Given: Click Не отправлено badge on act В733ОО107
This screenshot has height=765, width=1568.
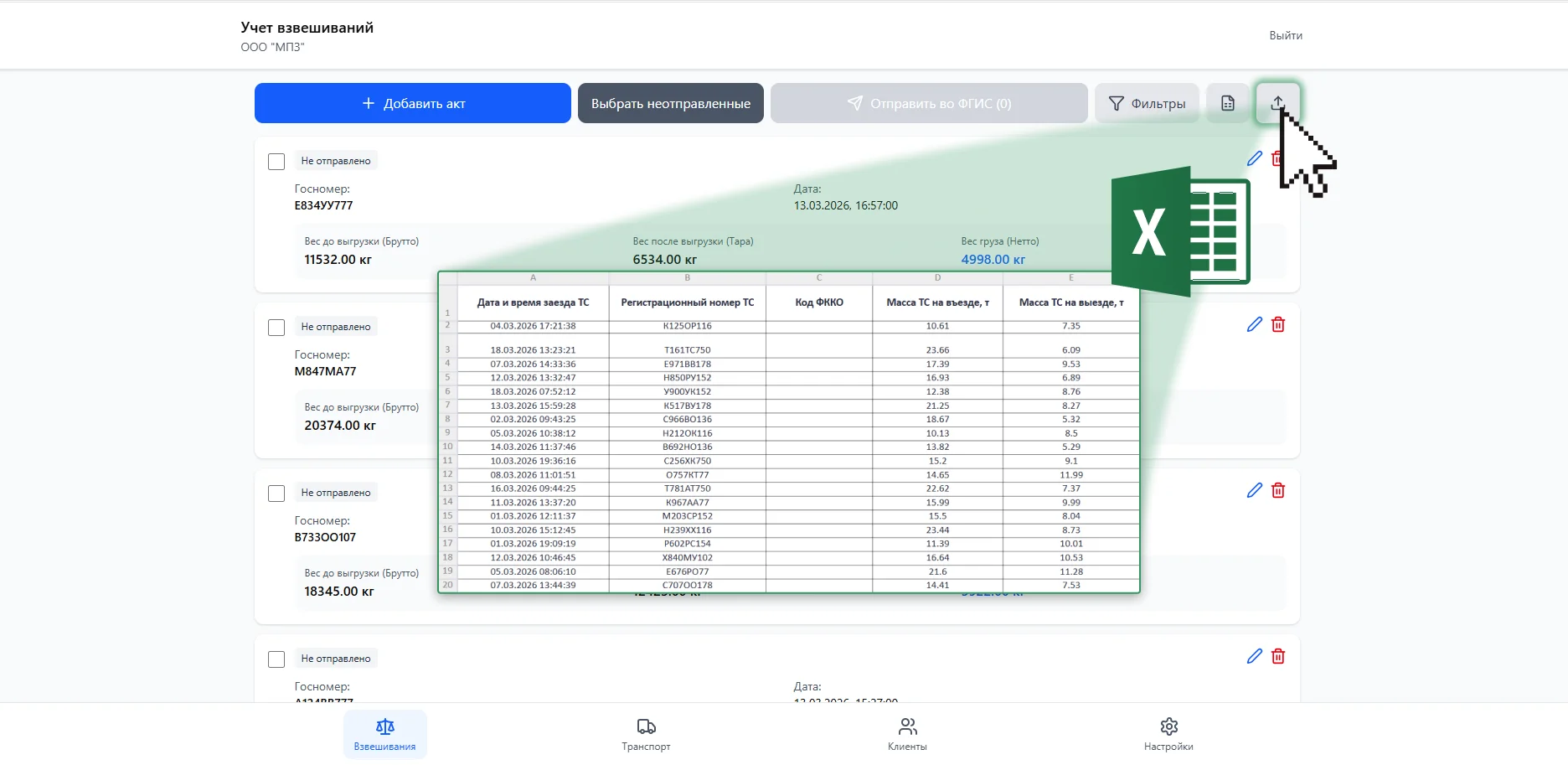Looking at the screenshot, I should 336,493.
